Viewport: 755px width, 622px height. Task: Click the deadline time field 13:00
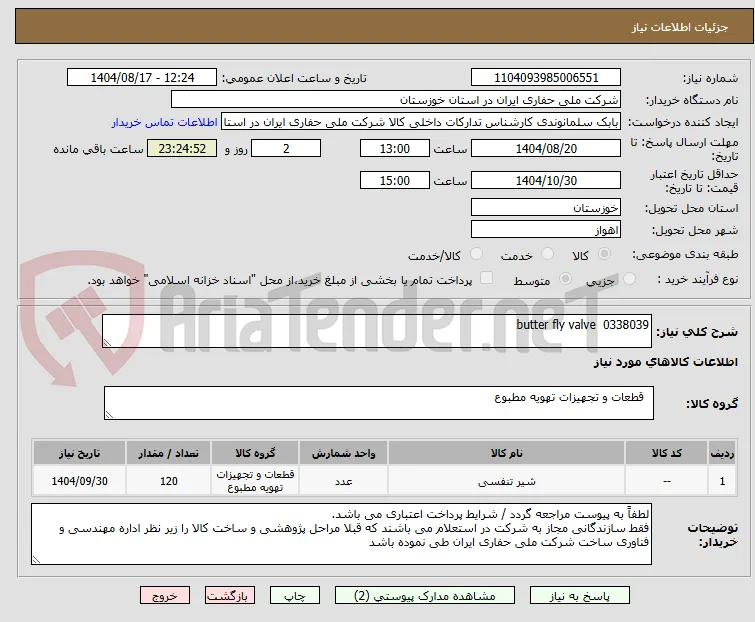[x=395, y=148]
